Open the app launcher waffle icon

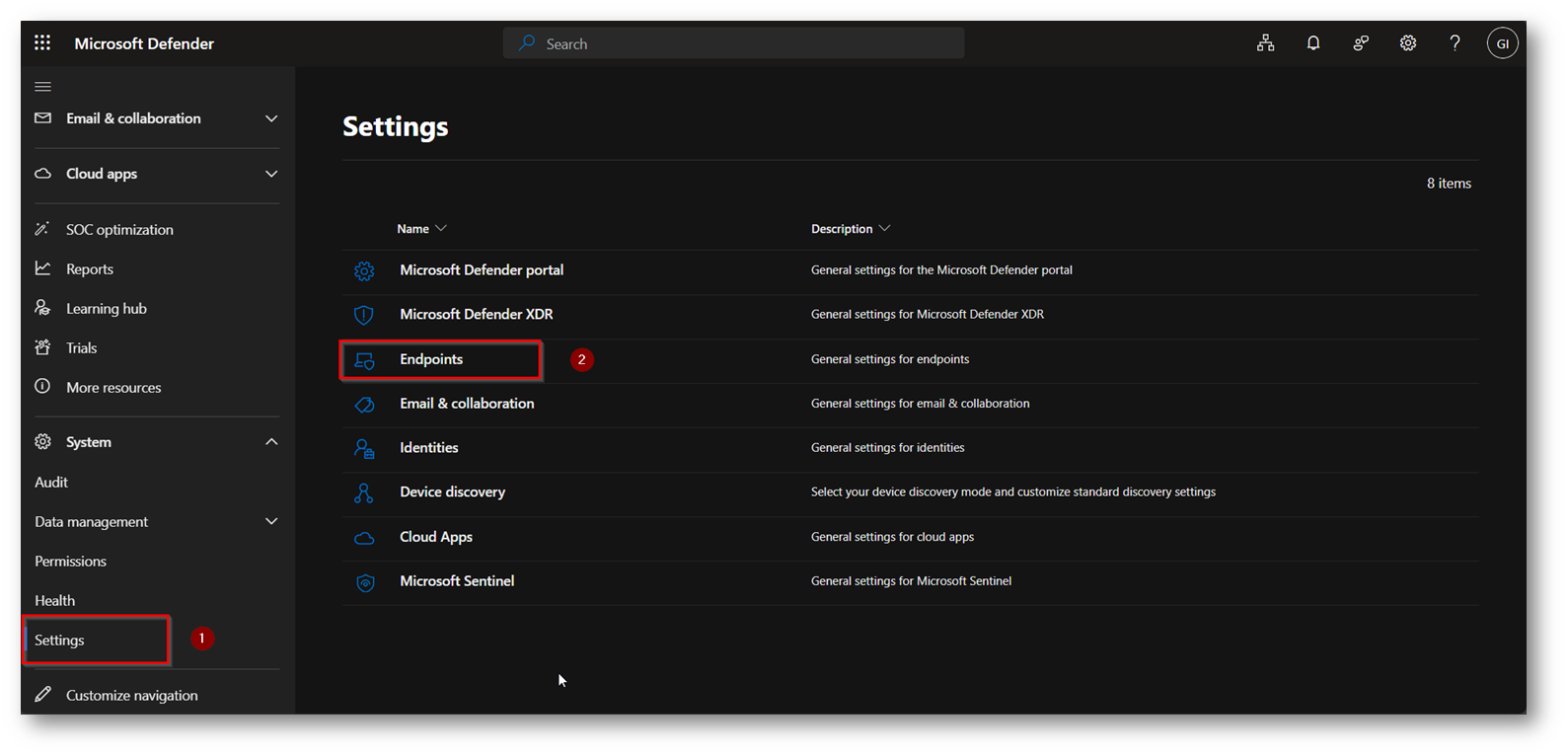[x=42, y=42]
